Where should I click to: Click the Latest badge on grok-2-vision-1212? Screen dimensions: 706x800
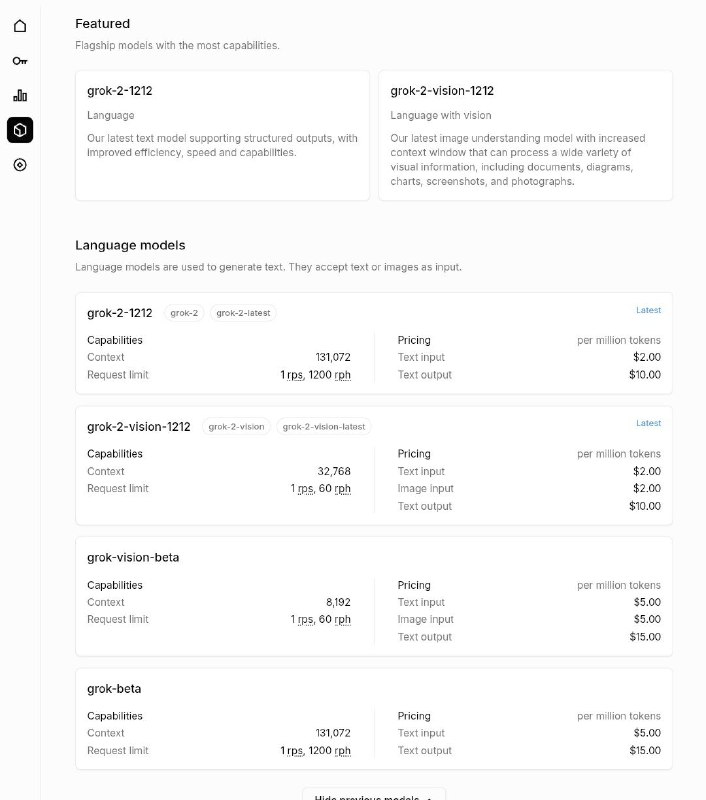(648, 423)
